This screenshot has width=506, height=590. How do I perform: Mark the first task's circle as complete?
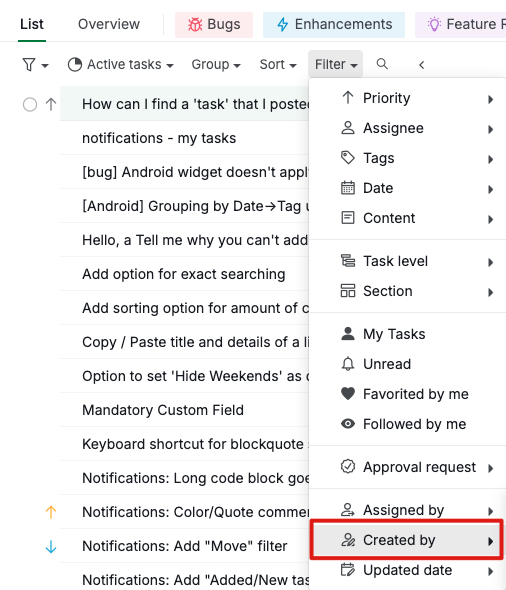pyautogui.click(x=30, y=104)
